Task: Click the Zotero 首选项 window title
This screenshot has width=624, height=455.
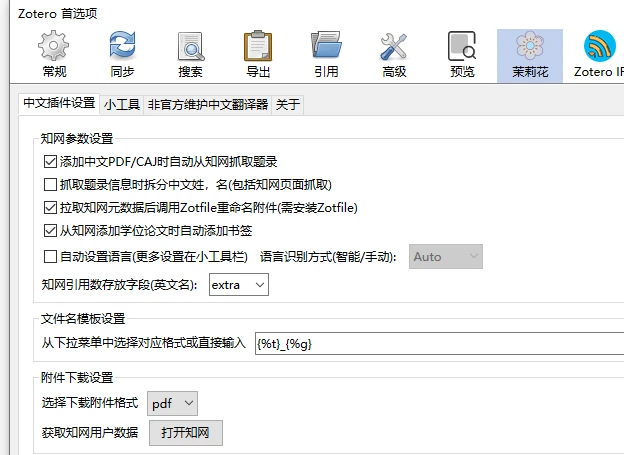Action: (58, 14)
